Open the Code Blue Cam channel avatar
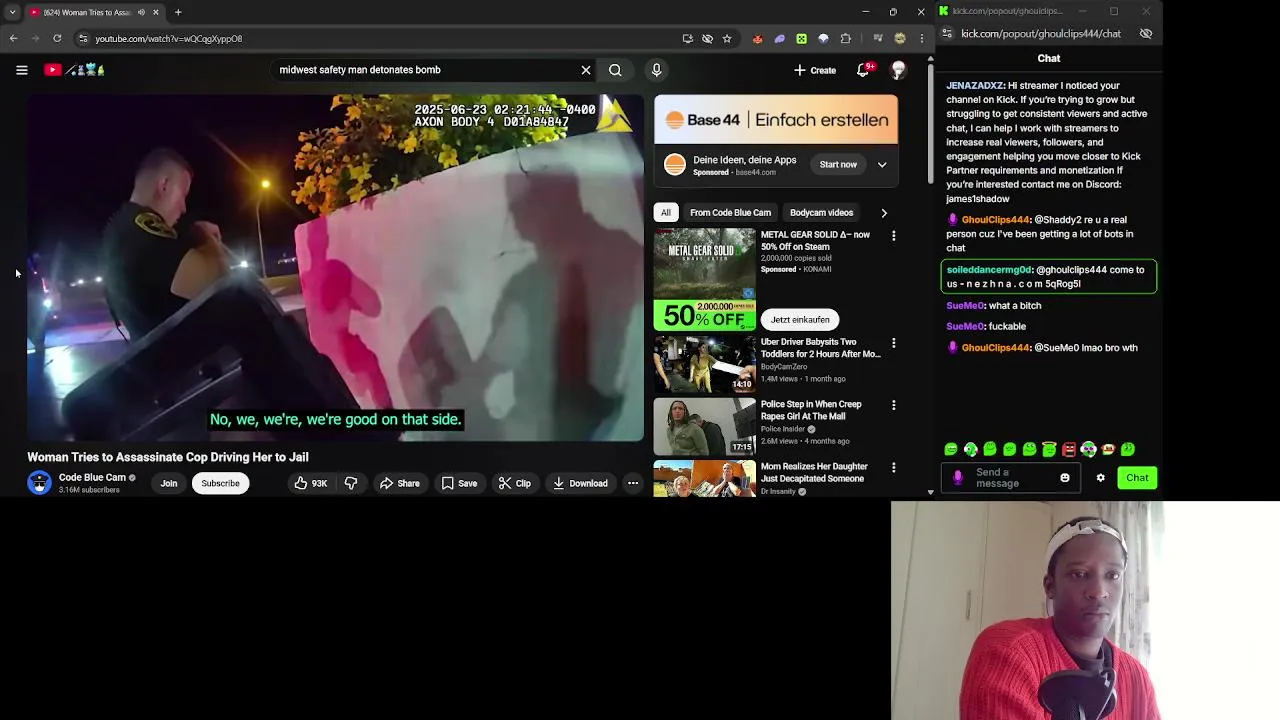Screen dimensions: 1280x720 coord(39,483)
